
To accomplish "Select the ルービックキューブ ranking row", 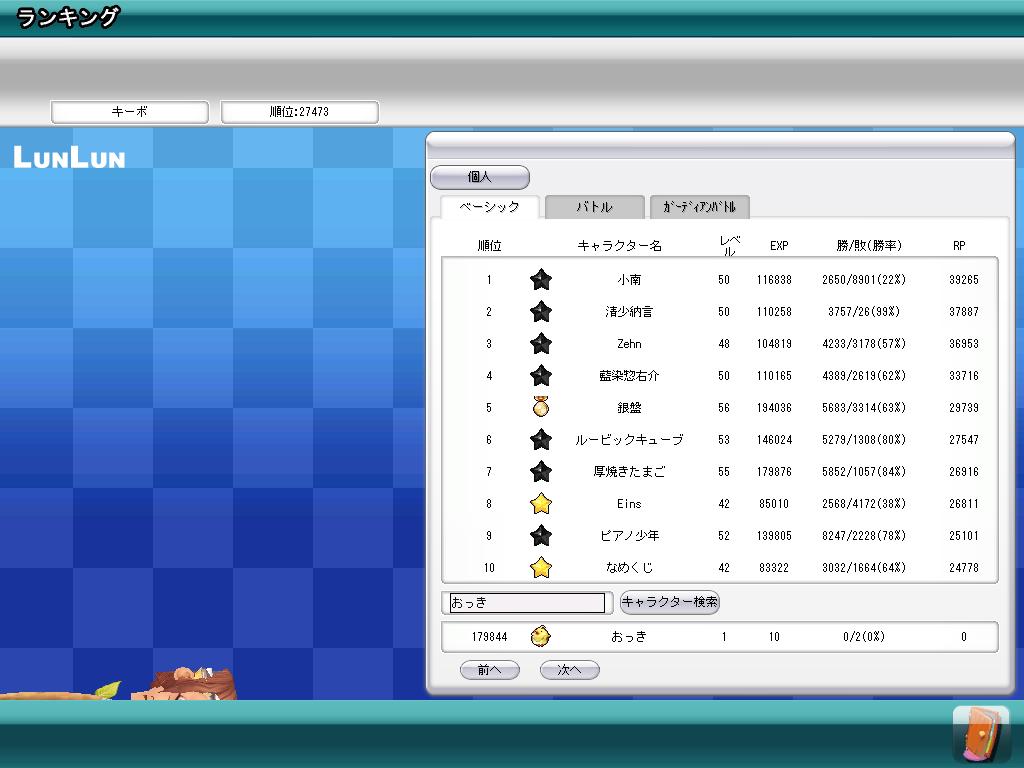I will [719, 440].
